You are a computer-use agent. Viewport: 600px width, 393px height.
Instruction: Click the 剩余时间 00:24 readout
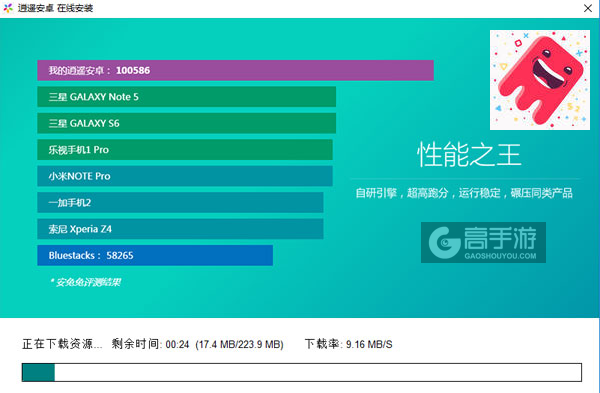[150, 344]
